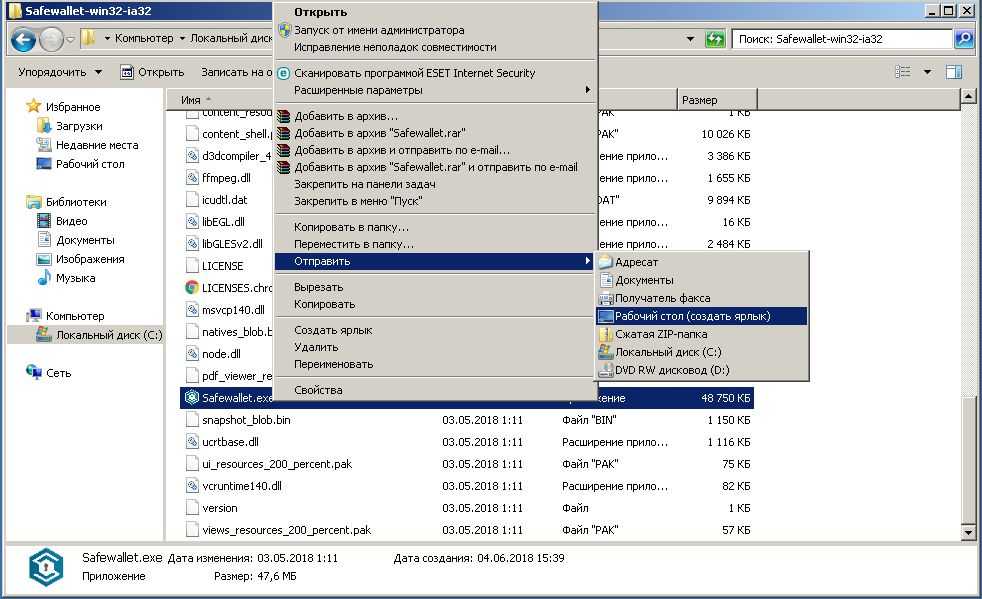Image resolution: width=982 pixels, height=599 pixels.
Task: Choose Сжатая ZIP-папка in submenu
Action: pyautogui.click(x=702, y=334)
